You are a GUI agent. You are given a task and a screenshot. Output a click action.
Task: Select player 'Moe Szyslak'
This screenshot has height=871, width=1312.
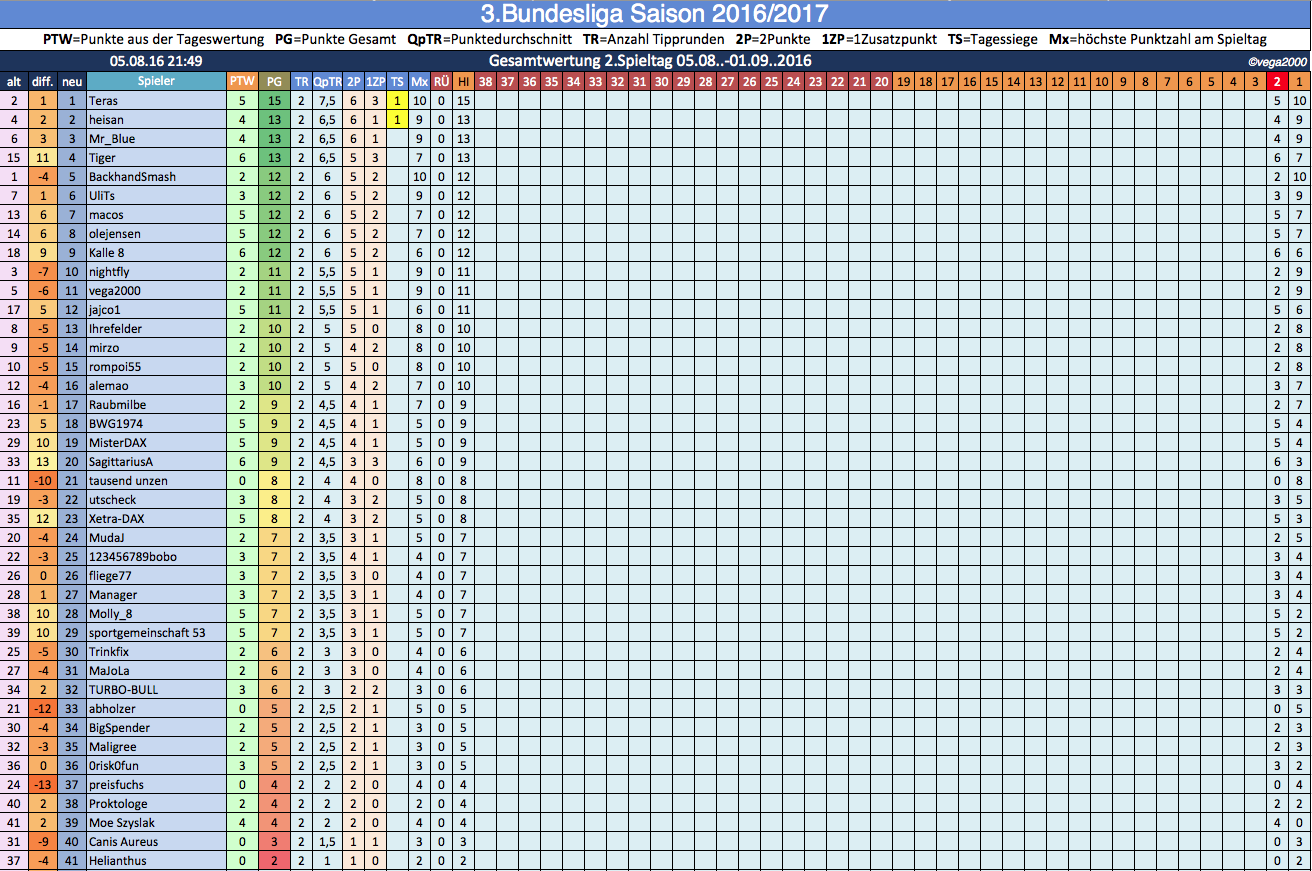(x=155, y=823)
